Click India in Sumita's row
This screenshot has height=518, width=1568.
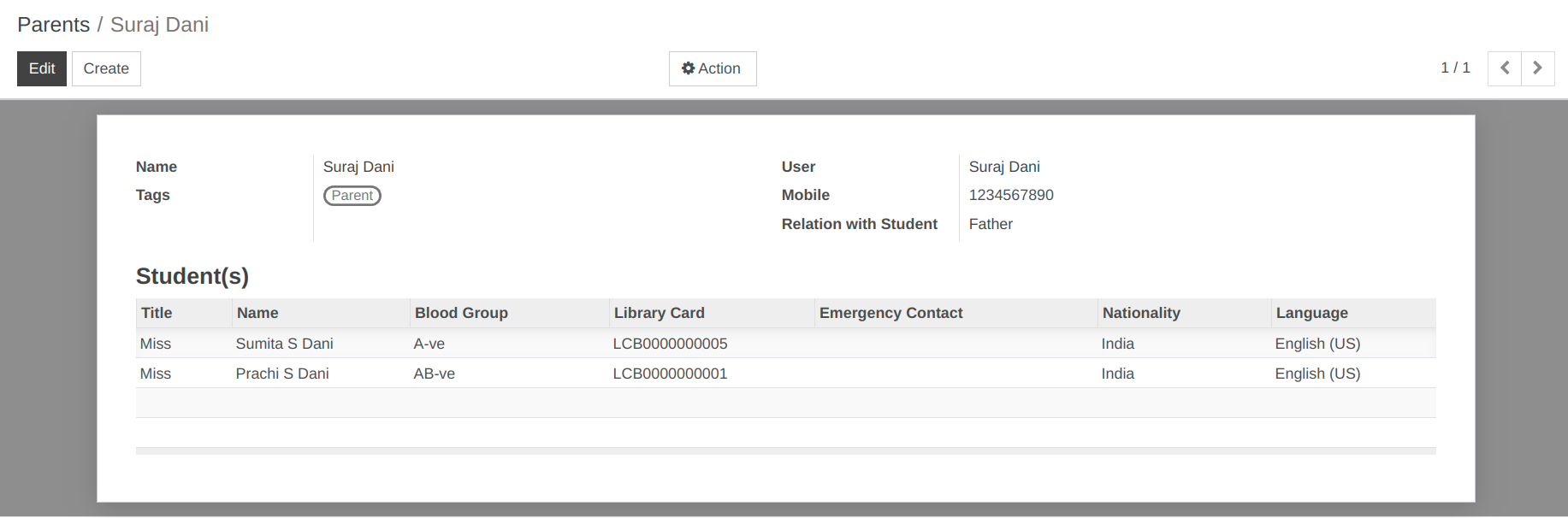1117,344
